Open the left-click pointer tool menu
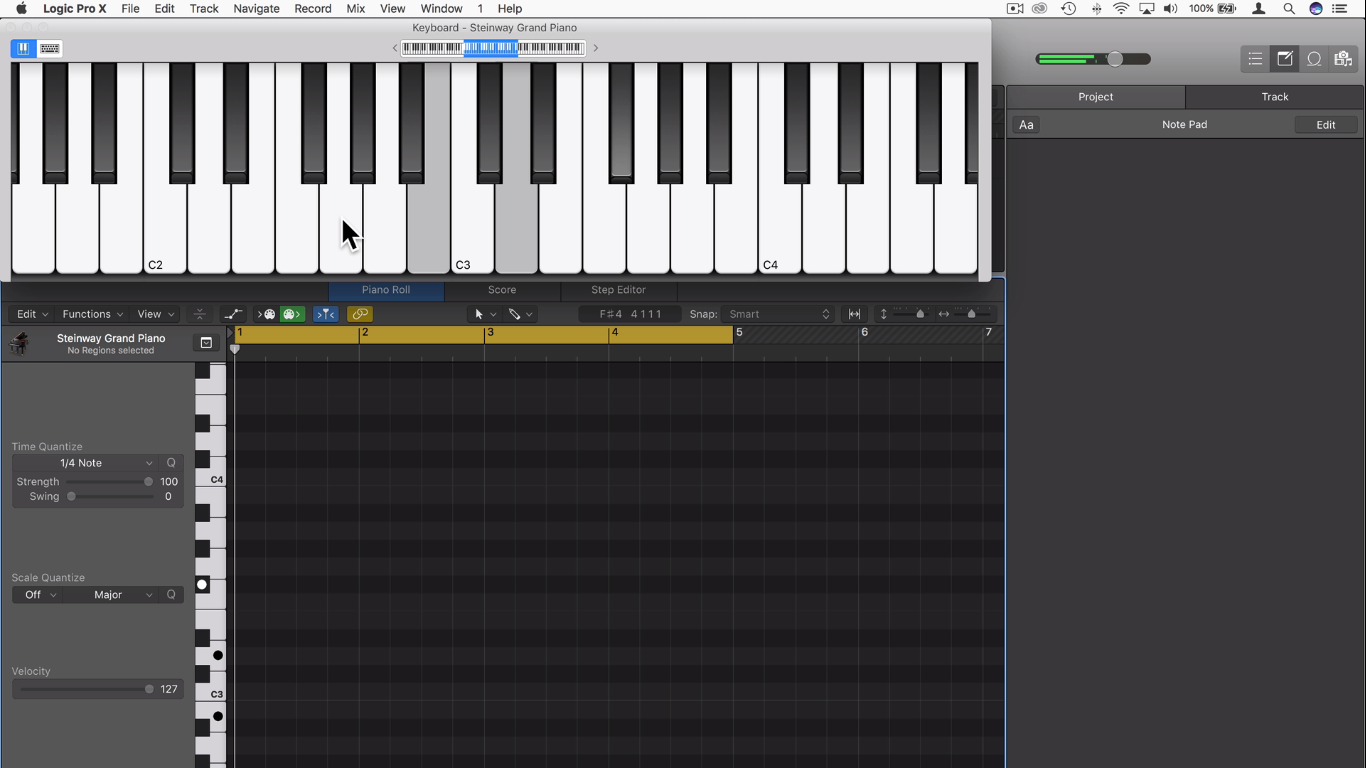 [485, 314]
